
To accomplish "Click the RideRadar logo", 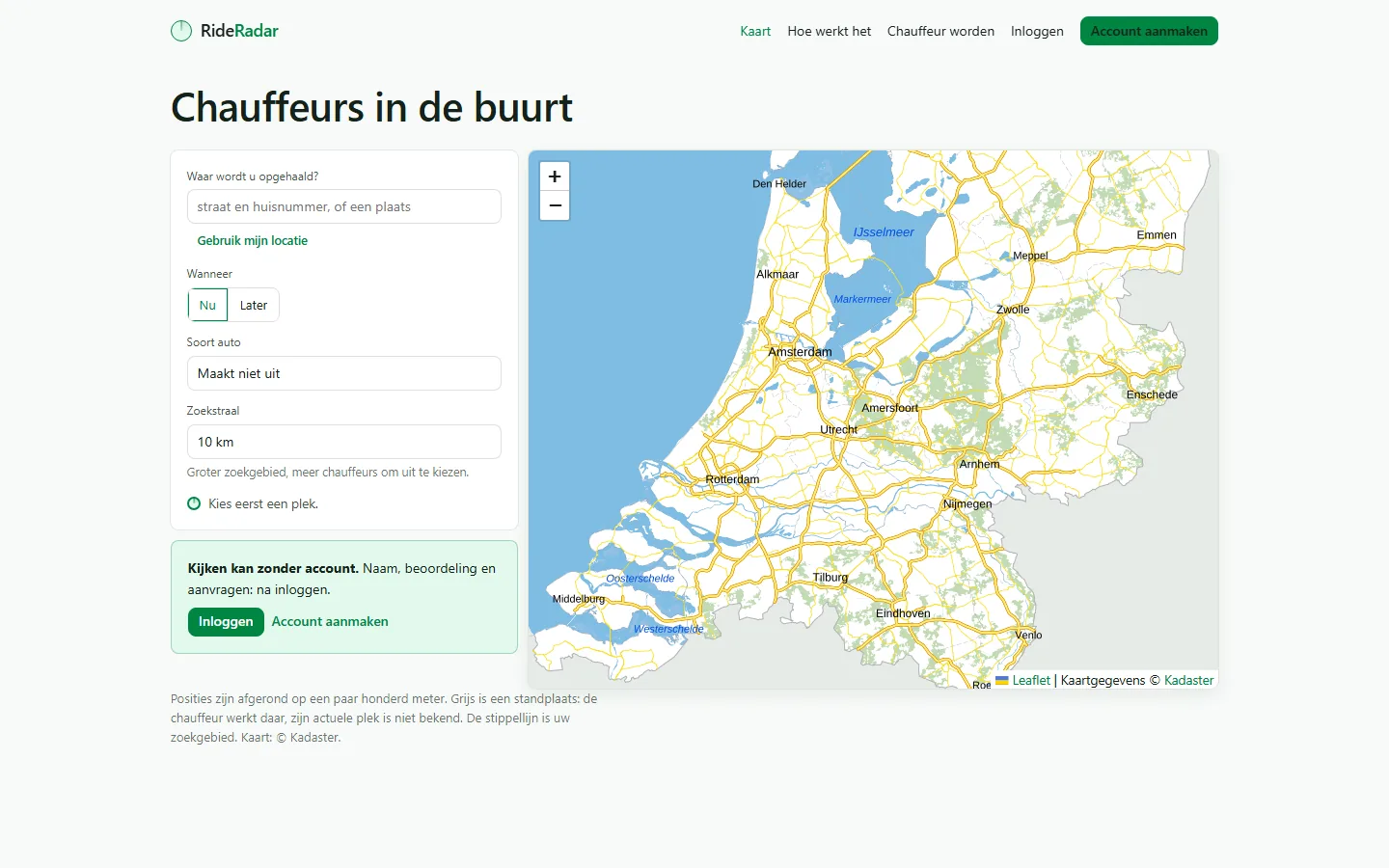I will coord(225,31).
